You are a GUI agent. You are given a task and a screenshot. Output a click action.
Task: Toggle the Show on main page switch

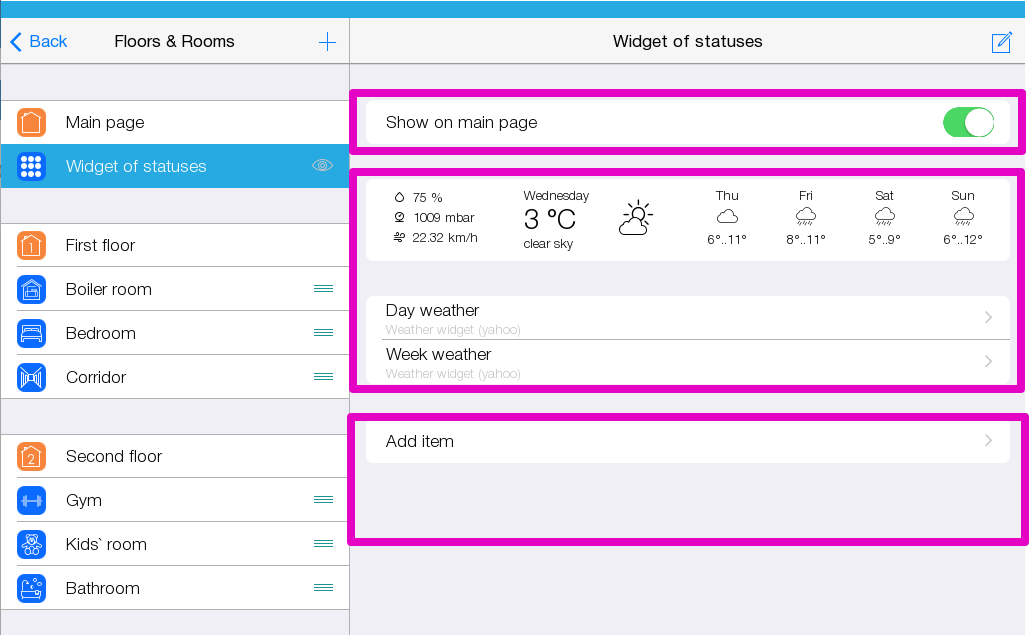(x=968, y=123)
